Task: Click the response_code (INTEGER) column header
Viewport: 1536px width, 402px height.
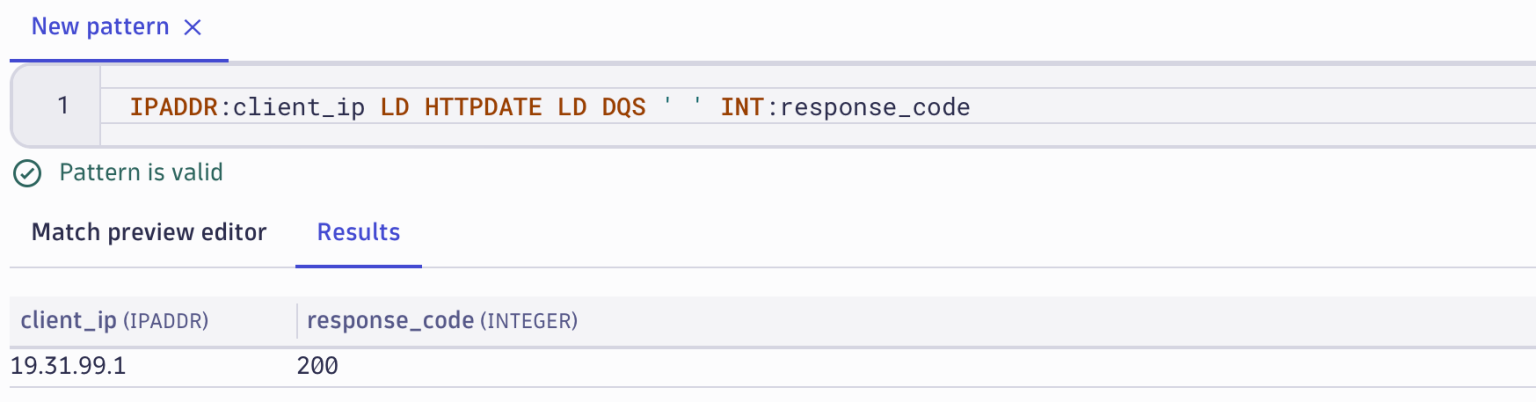Action: tap(441, 321)
